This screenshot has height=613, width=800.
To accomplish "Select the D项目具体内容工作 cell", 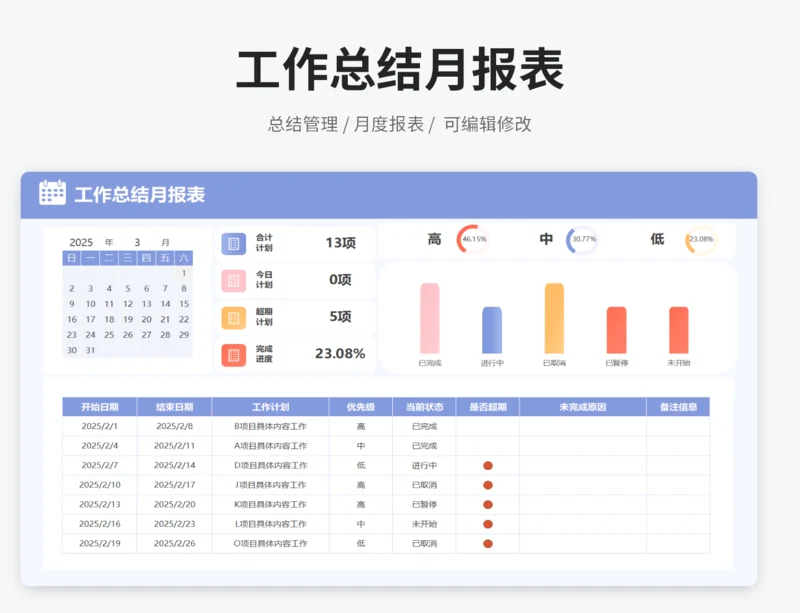I will coord(270,465).
